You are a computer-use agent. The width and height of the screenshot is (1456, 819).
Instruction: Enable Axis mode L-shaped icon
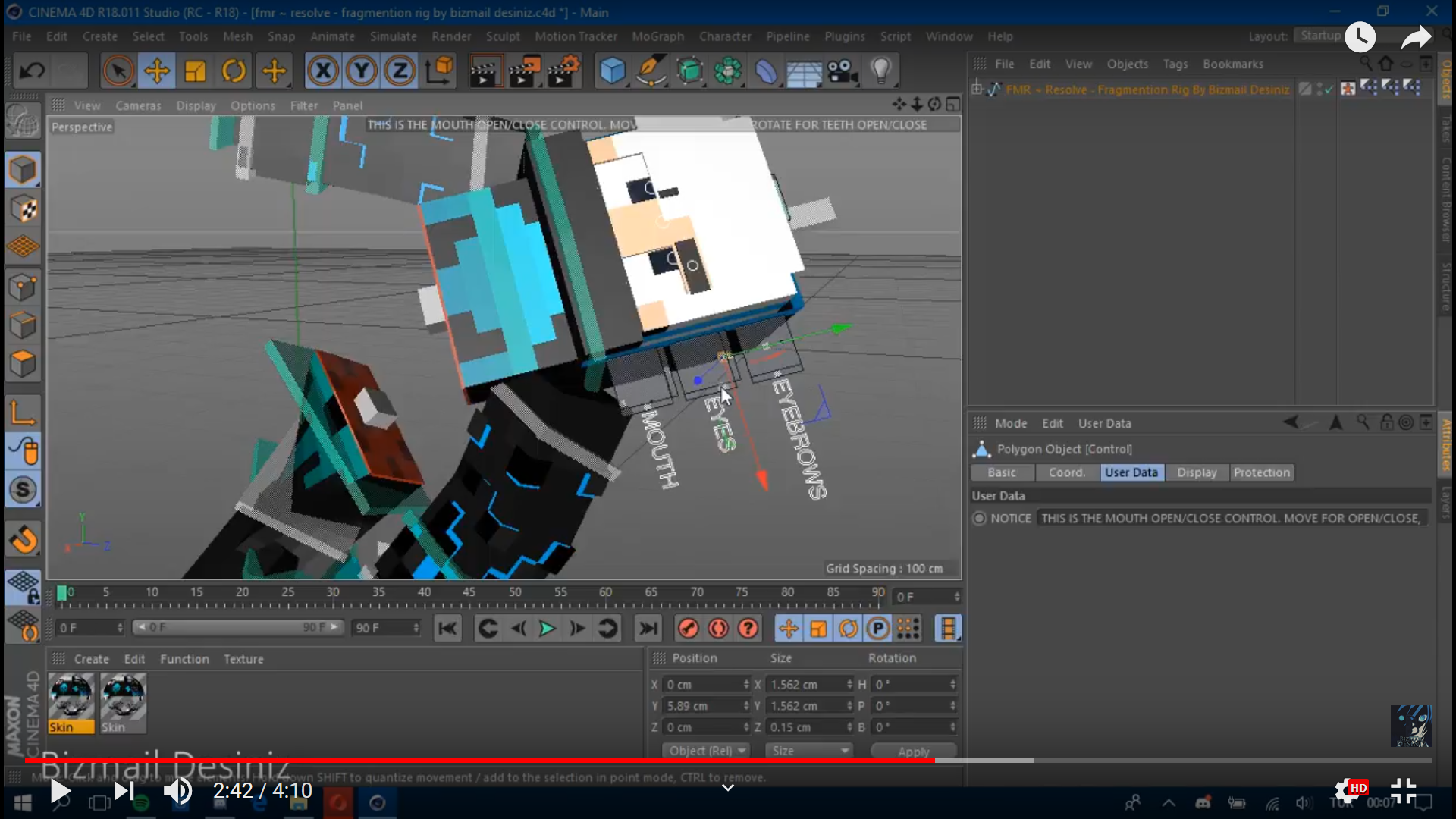coord(23,413)
